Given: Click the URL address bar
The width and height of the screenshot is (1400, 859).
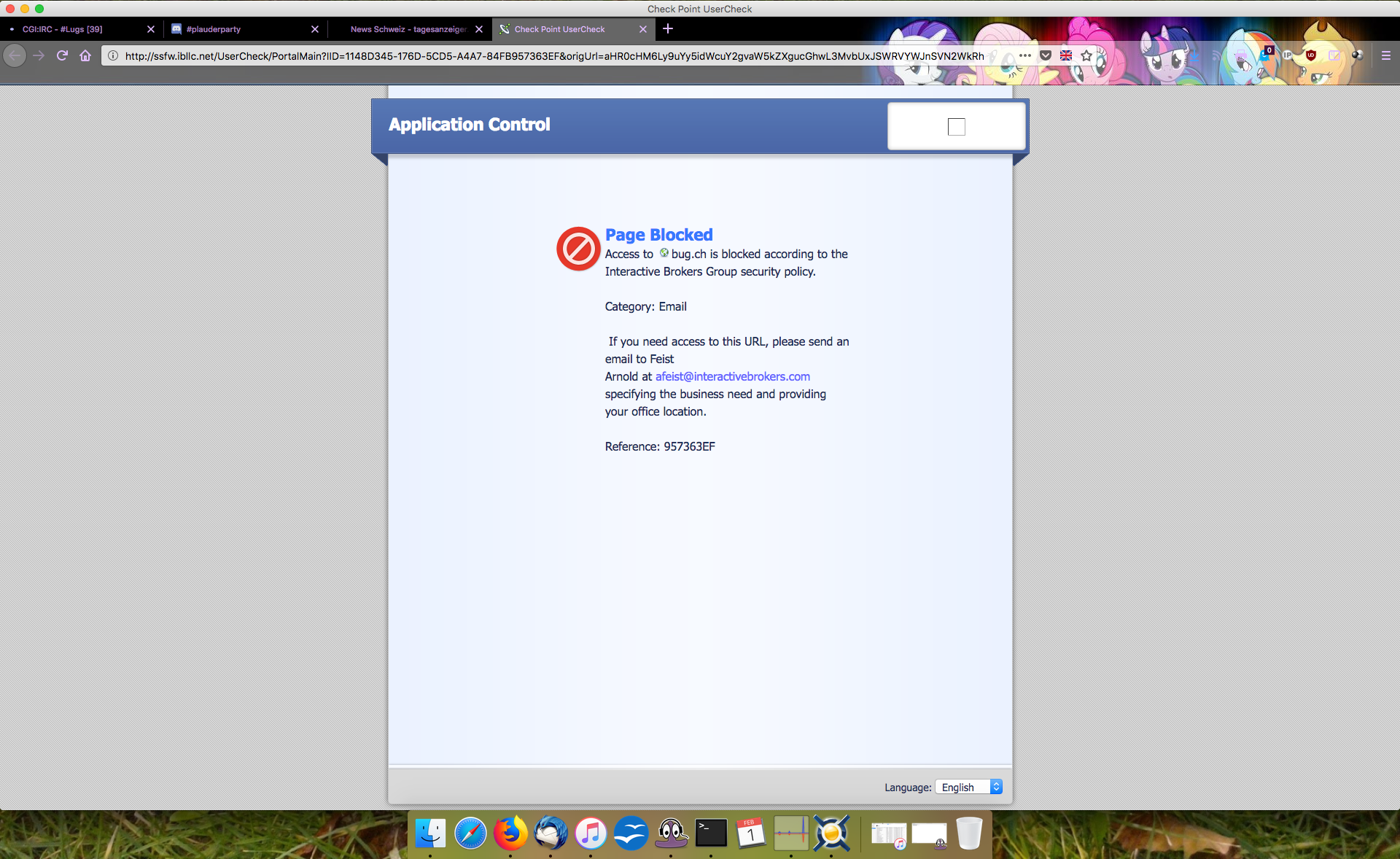Looking at the screenshot, I should pyautogui.click(x=554, y=55).
